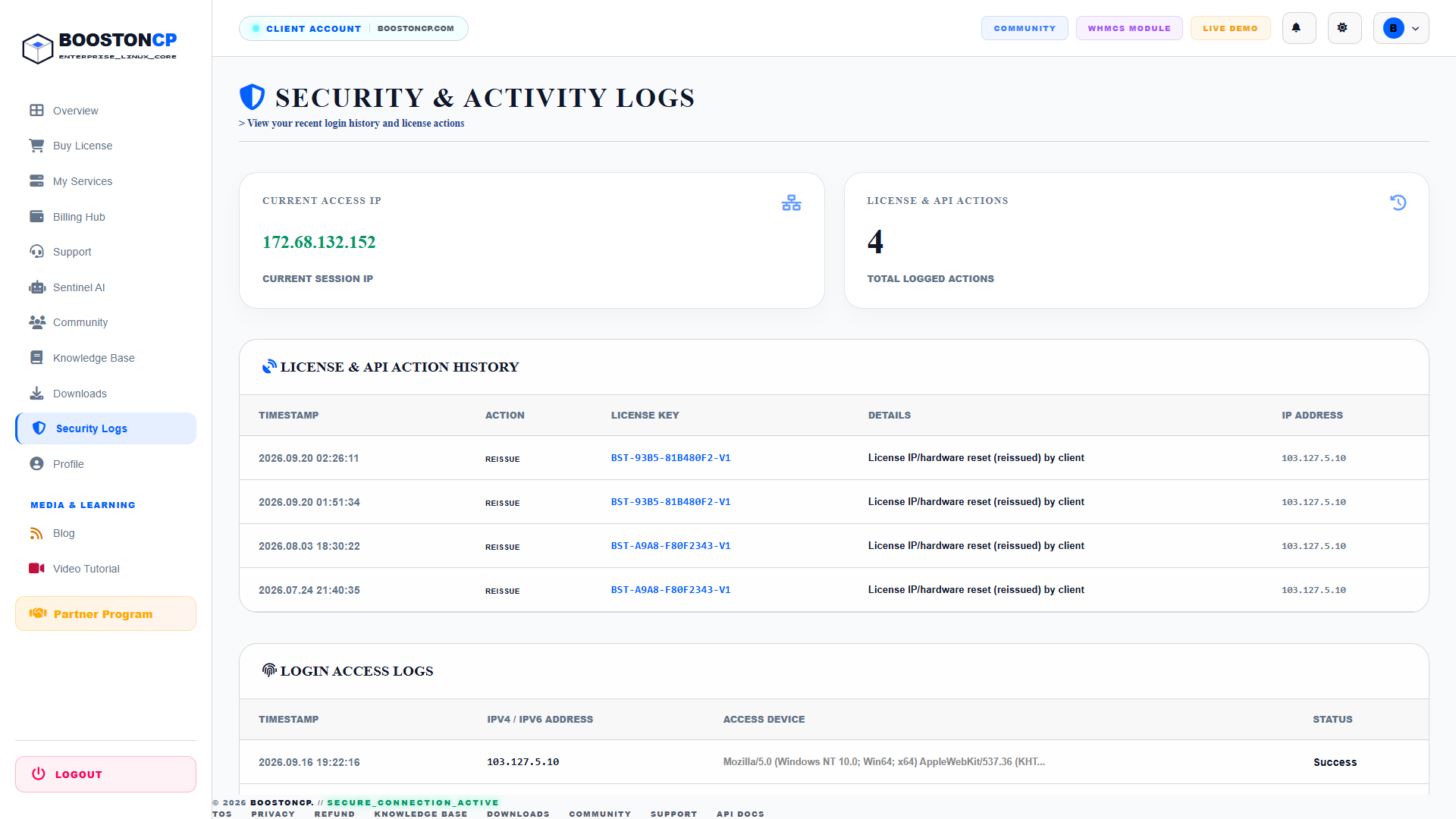1456x819 pixels.
Task: Click the Client Account badge
Action: [x=353, y=28]
